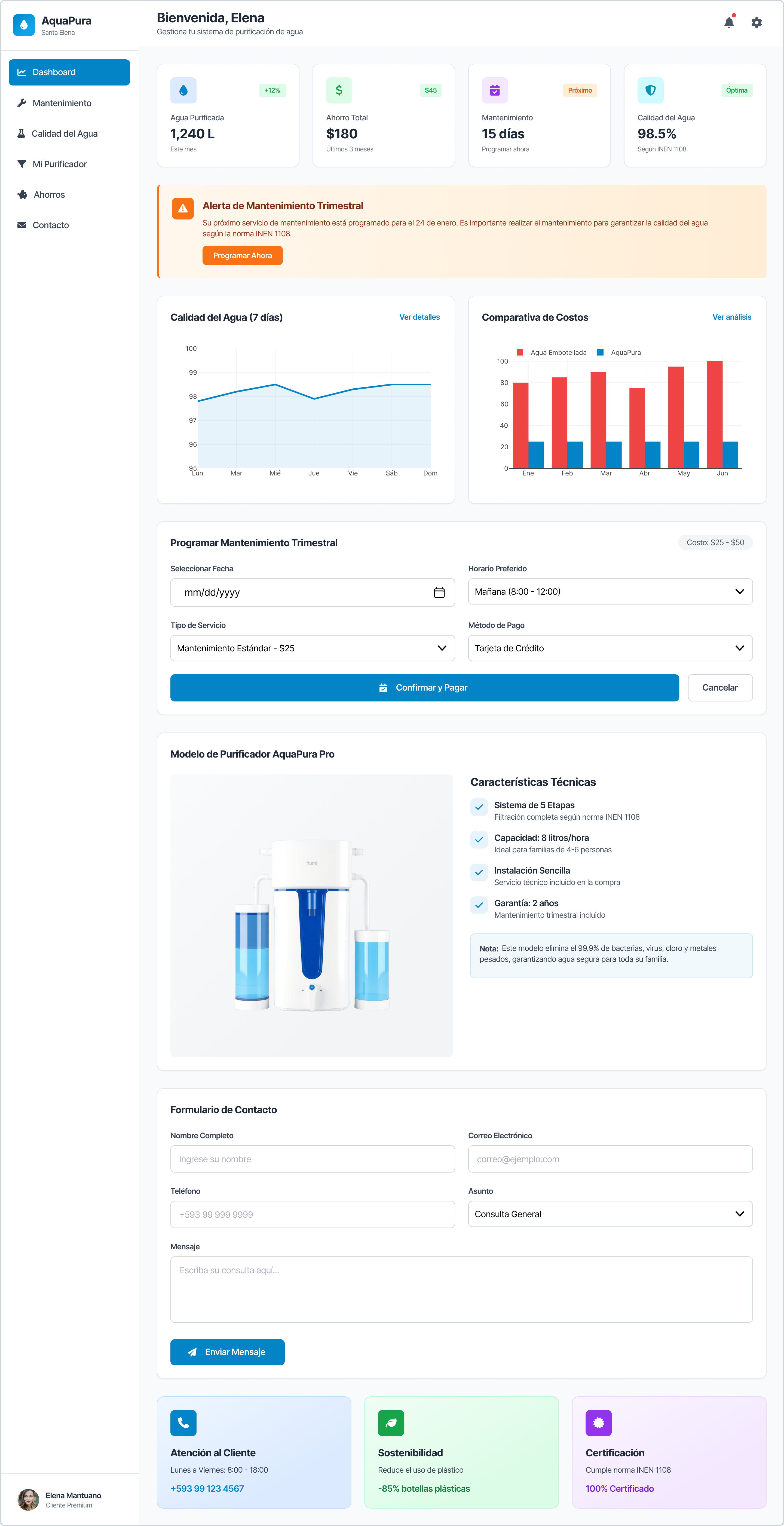The width and height of the screenshot is (784, 1526).
Task: Open the Ver detalles link
Action: [419, 317]
